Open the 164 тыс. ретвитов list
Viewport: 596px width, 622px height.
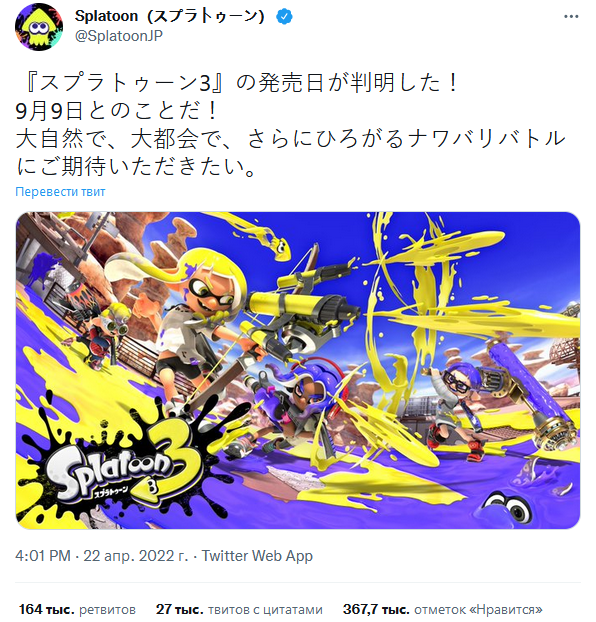[77, 609]
